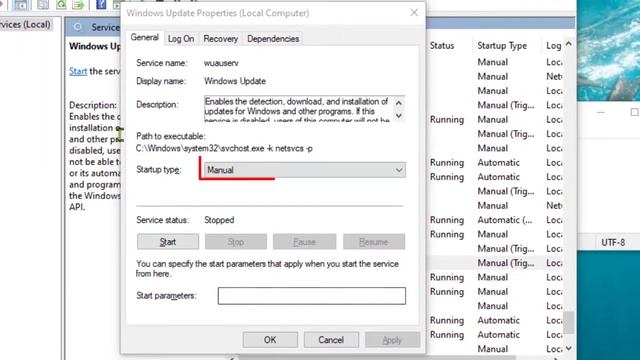
Task: Click the Windows Update display name value
Action: (x=235, y=81)
